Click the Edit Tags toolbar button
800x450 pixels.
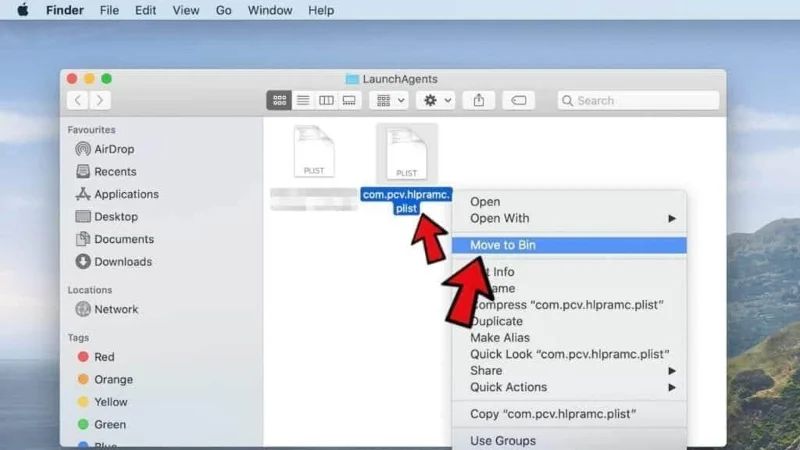[x=518, y=101]
